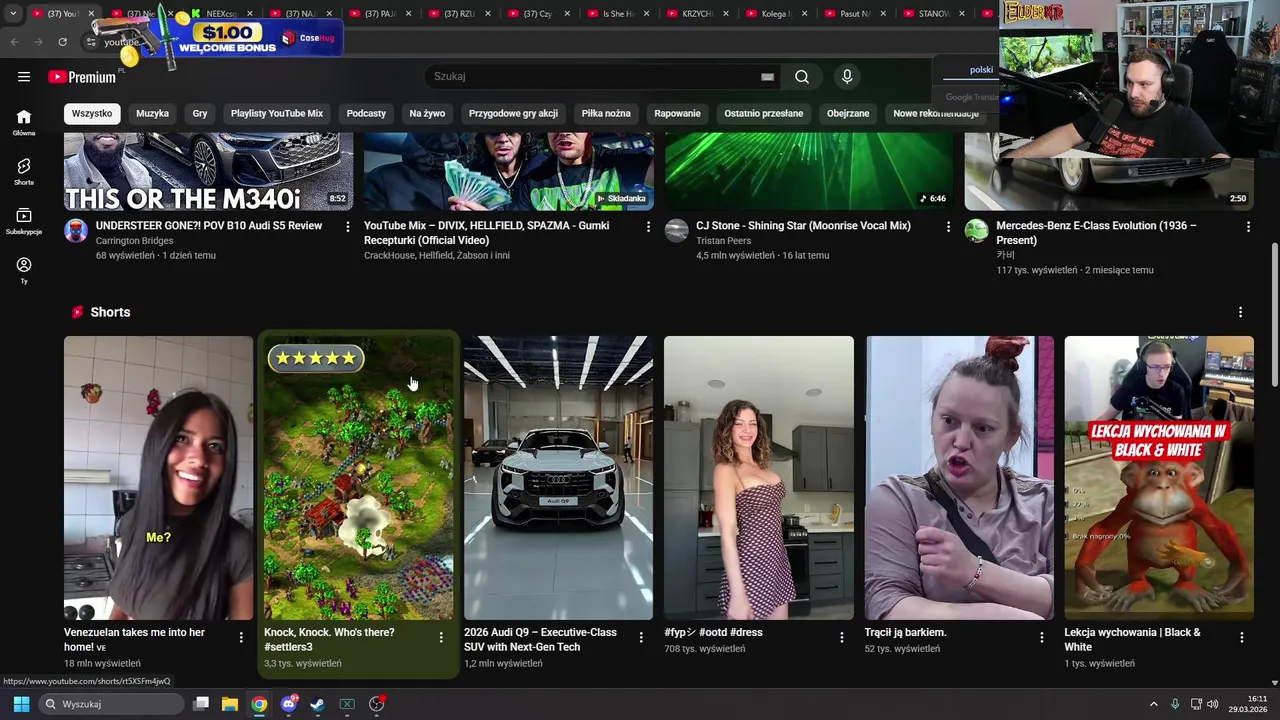Open Subskrypcje in the left sidebar
This screenshot has width=1280, height=720.
(24, 221)
